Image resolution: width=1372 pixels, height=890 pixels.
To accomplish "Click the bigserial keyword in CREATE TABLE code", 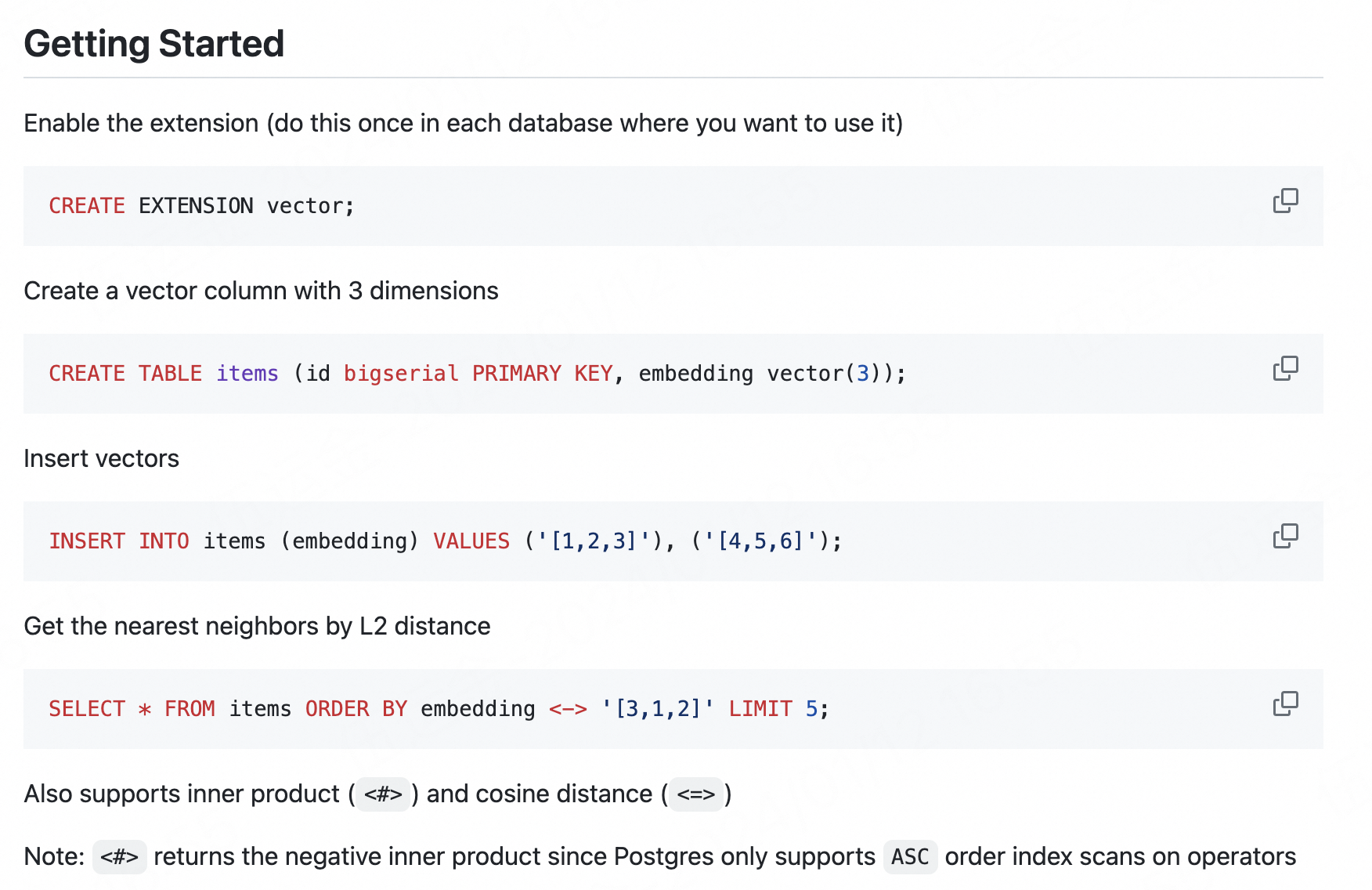I will [x=401, y=374].
